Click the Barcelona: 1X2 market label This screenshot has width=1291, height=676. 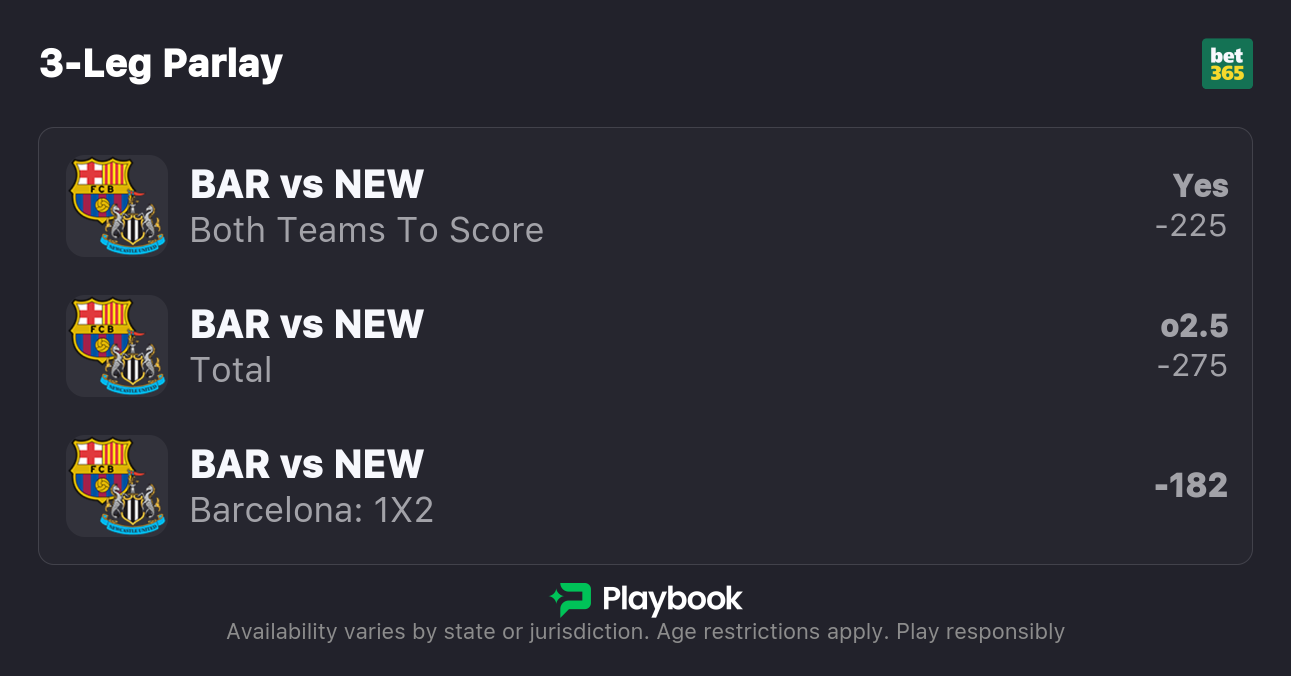[311, 511]
